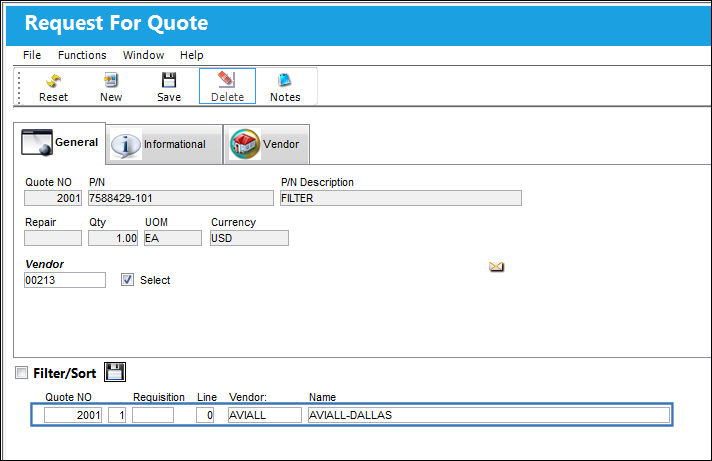Switch to the Informational tab
This screenshot has width=712, height=461.
point(164,144)
